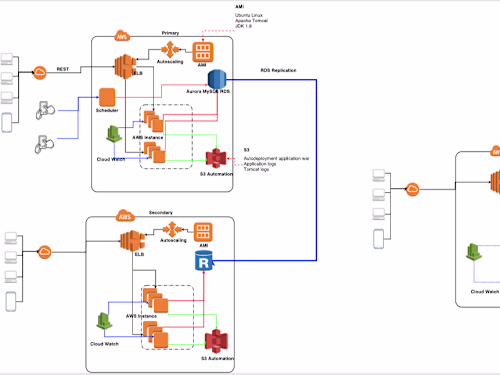
Task: Select the dashed AWS Instance group box in Primary
Action: 166,137
